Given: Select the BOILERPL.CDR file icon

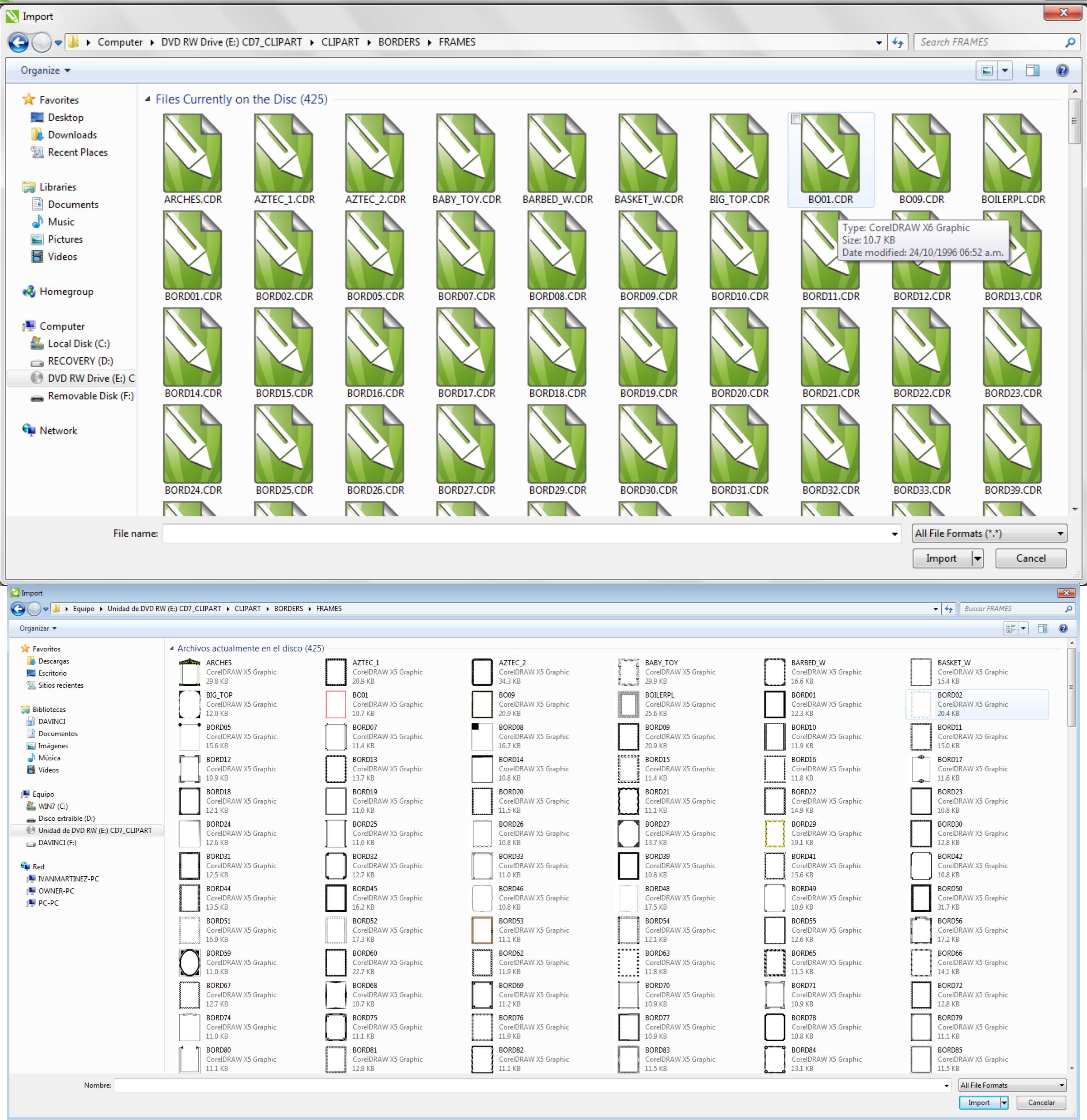Looking at the screenshot, I should 1013,153.
